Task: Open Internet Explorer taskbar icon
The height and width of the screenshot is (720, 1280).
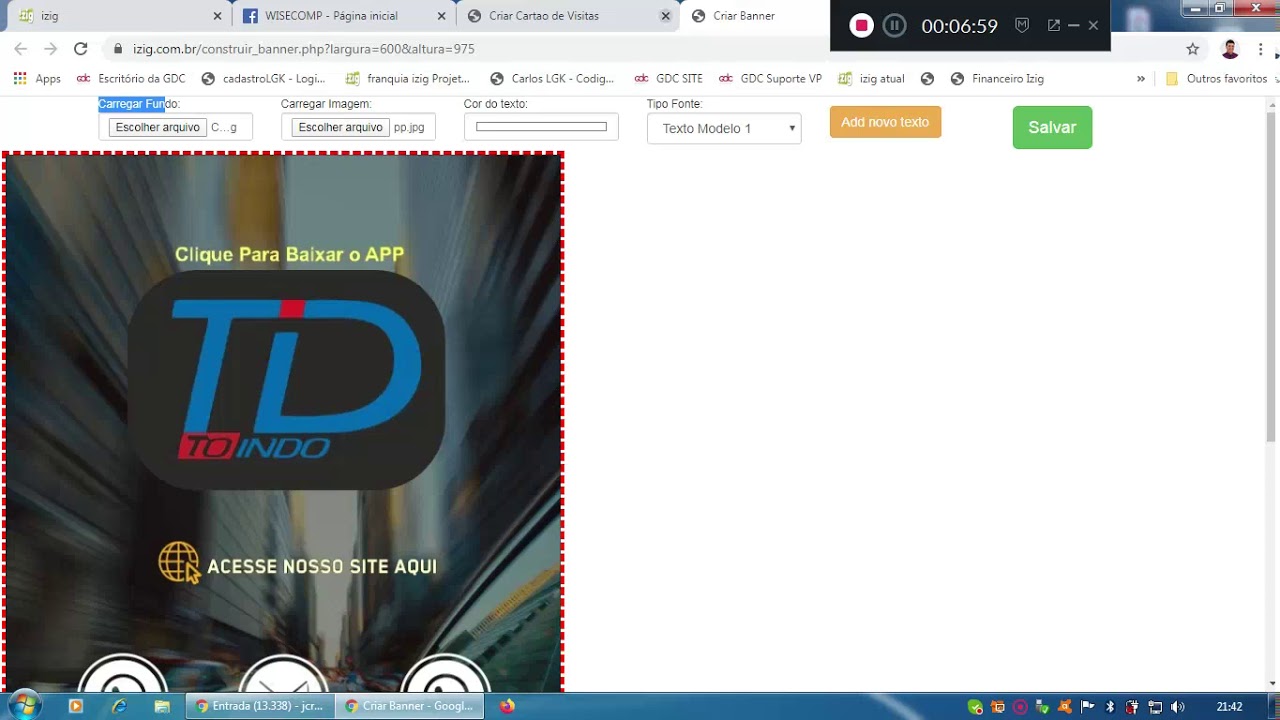Action: tap(119, 706)
